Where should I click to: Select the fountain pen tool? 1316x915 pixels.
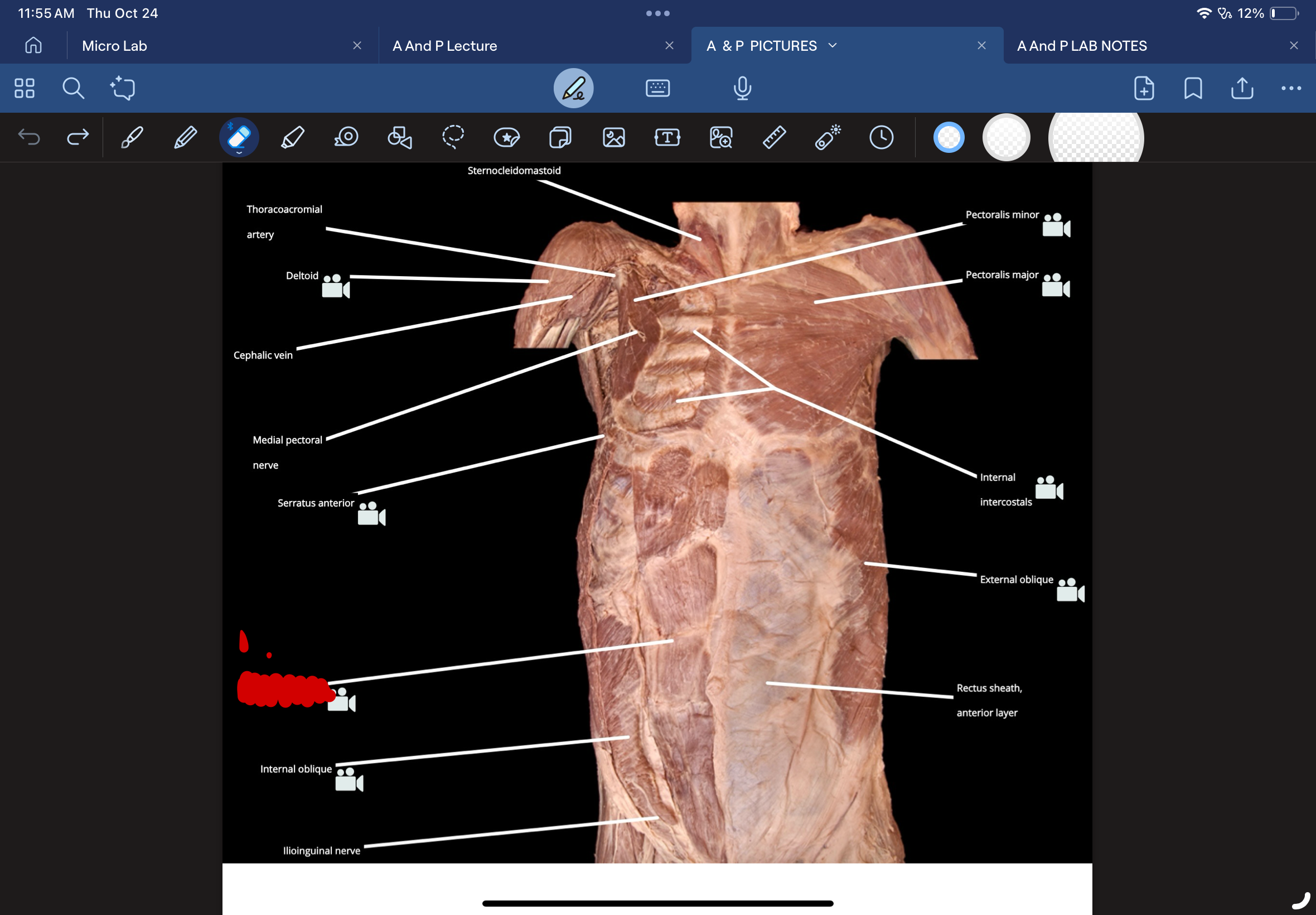click(132, 138)
